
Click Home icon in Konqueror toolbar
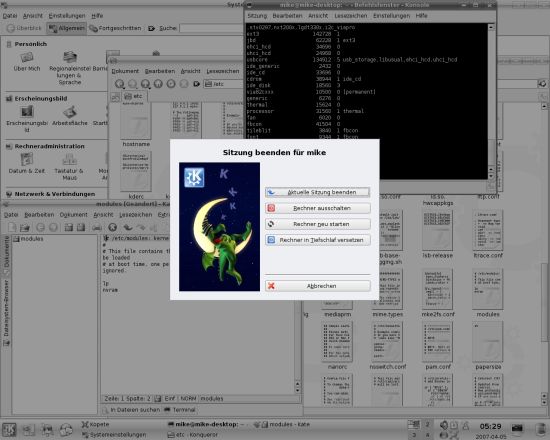[158, 84]
